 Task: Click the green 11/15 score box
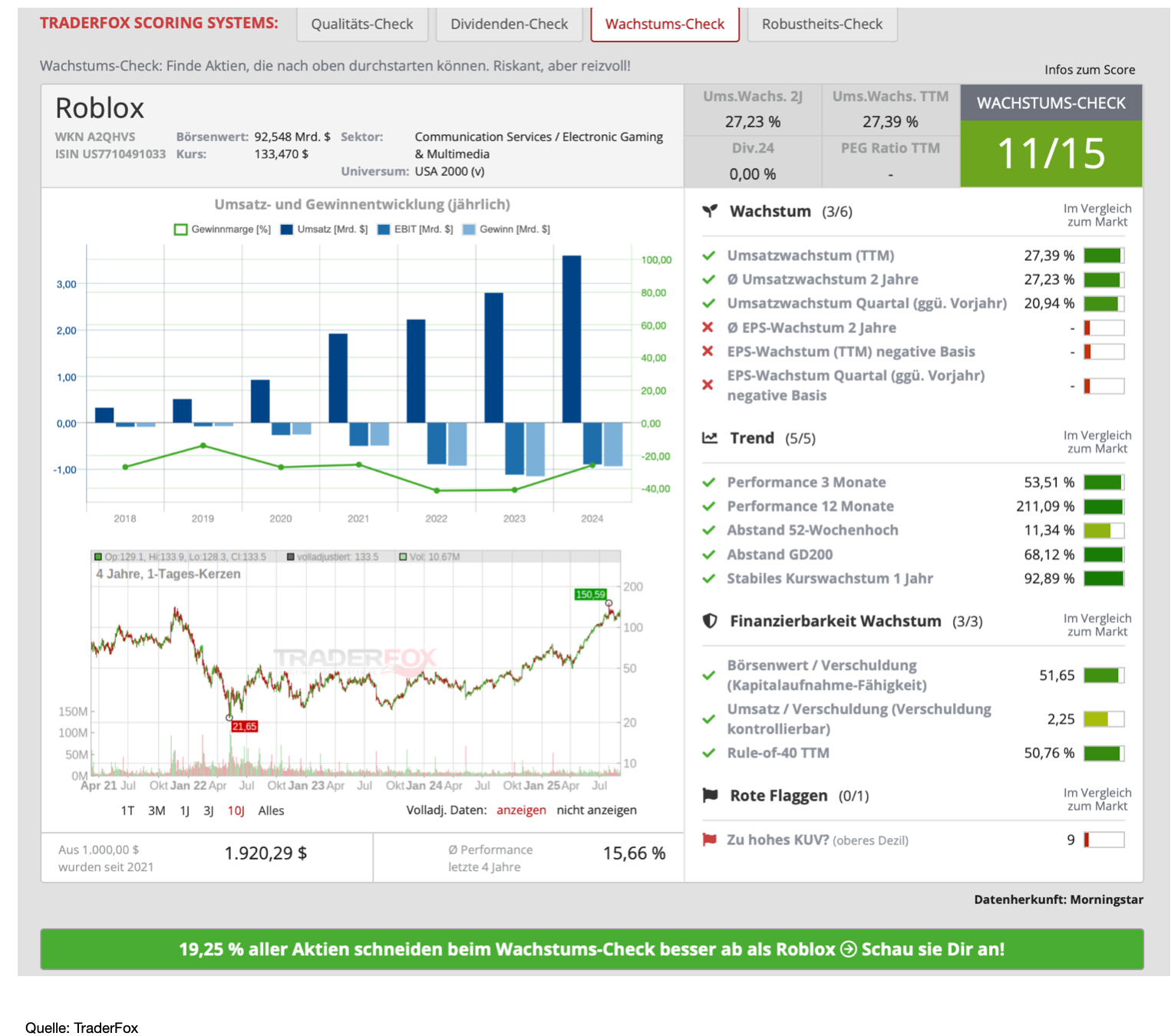point(1051,153)
